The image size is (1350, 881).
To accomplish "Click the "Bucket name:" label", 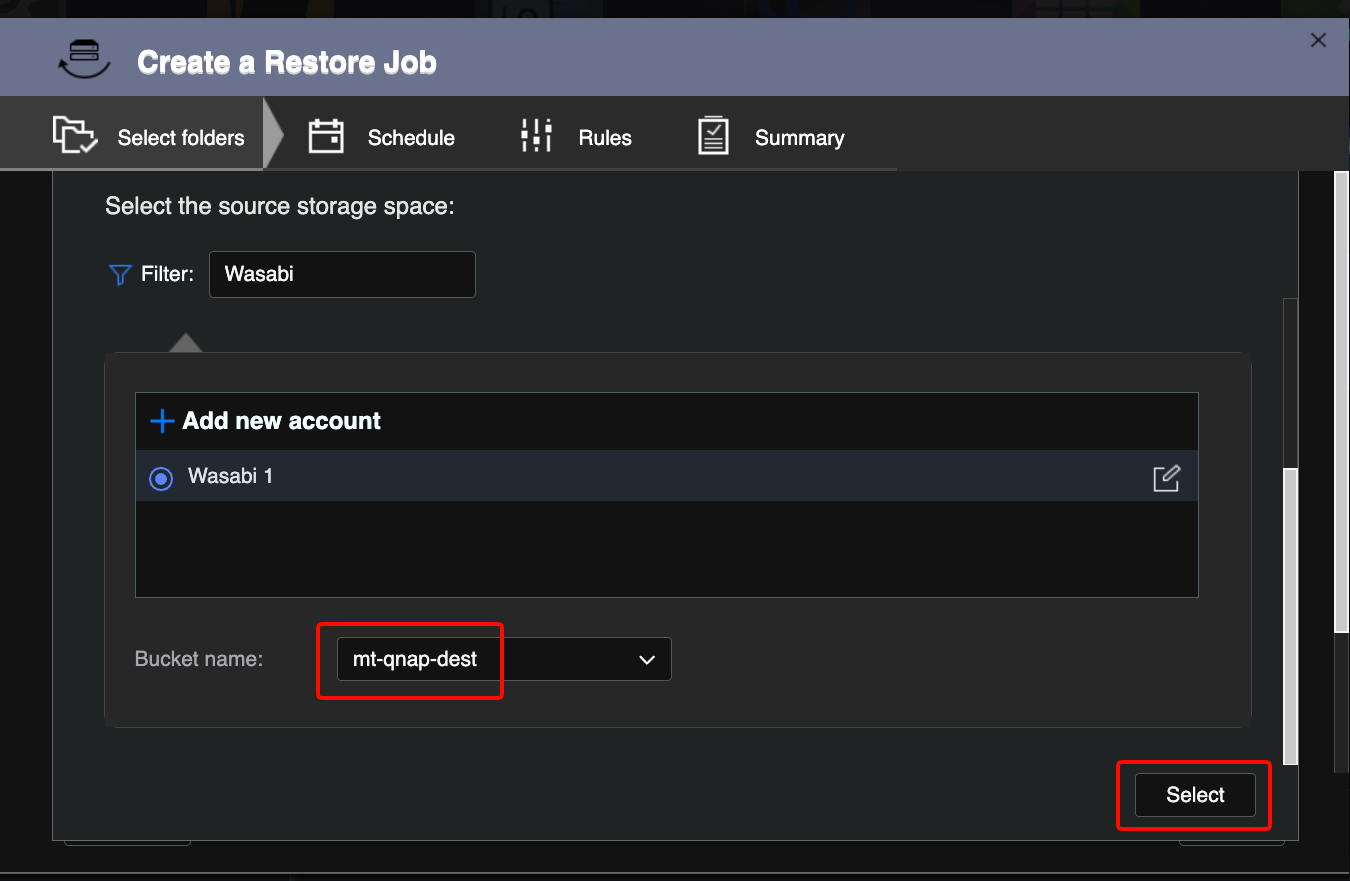I will (x=199, y=659).
